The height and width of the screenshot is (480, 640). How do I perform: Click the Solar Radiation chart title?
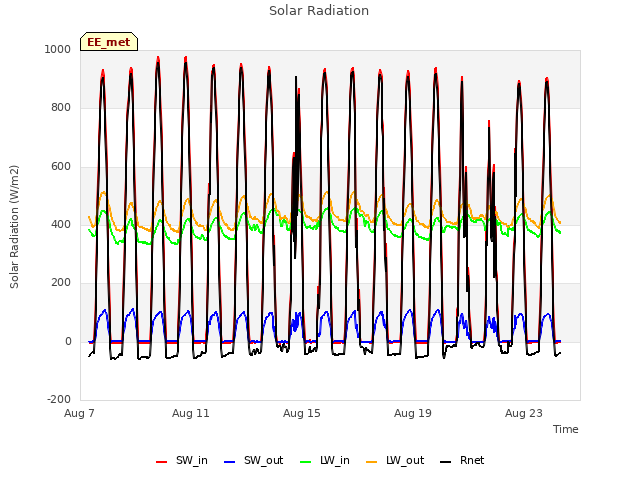point(319,11)
